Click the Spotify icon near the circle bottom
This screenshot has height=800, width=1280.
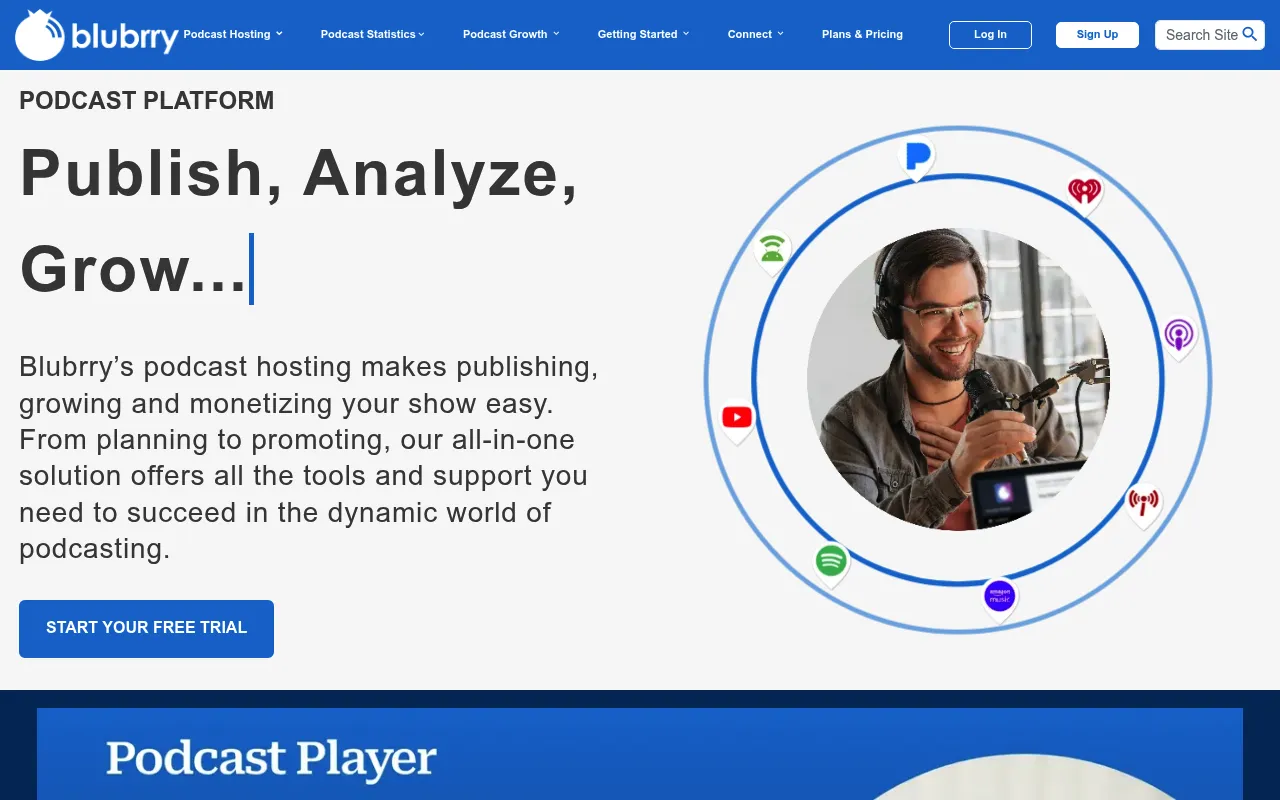point(830,562)
